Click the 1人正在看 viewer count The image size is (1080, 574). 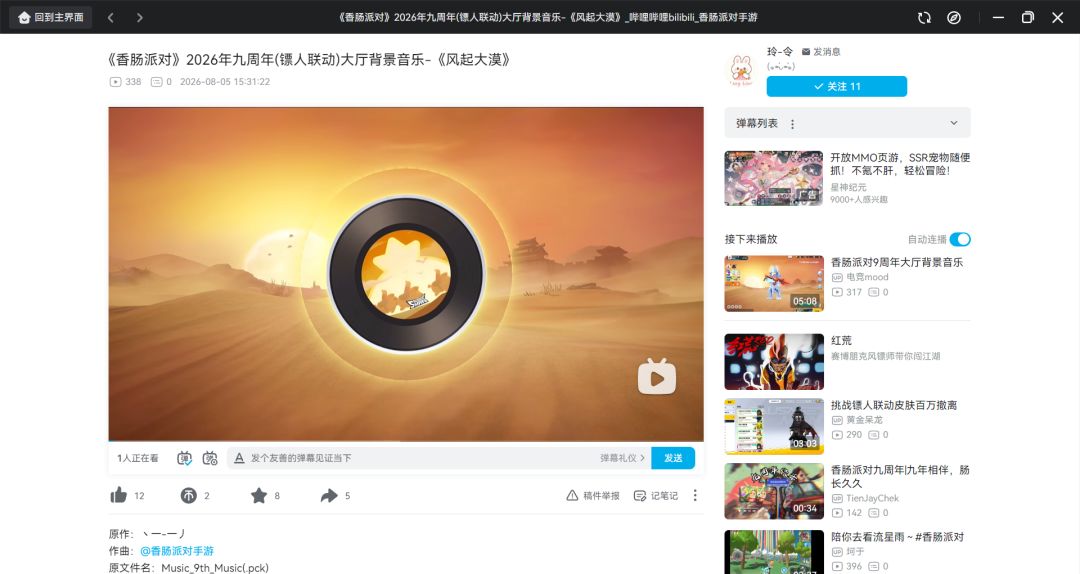[x=137, y=458]
